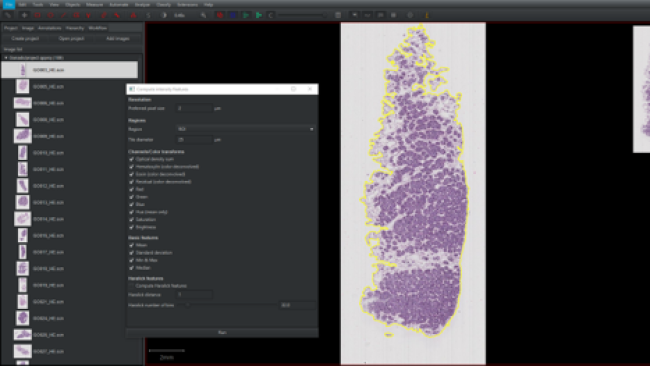
Task: Click the Haralick distance input field
Action: click(194, 295)
